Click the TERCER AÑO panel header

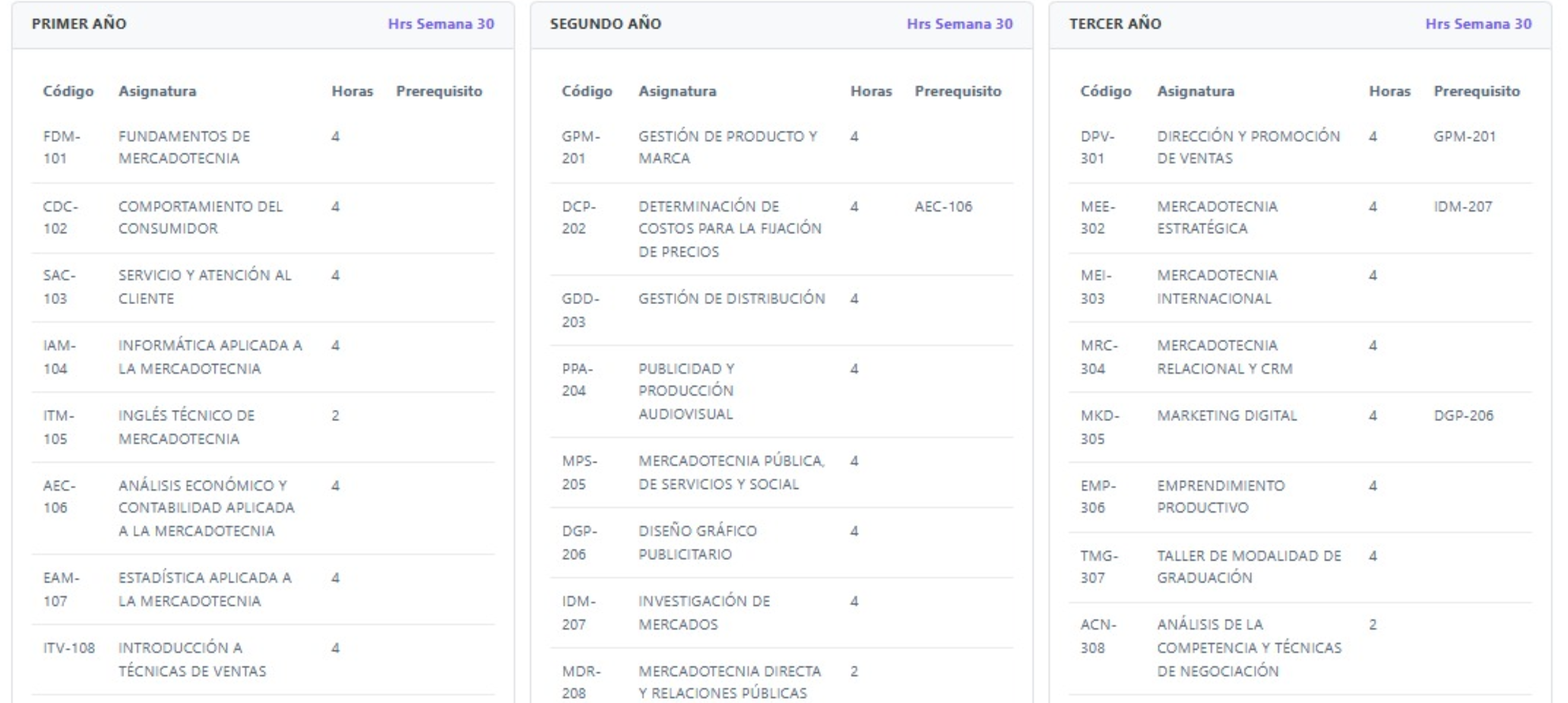(1115, 24)
